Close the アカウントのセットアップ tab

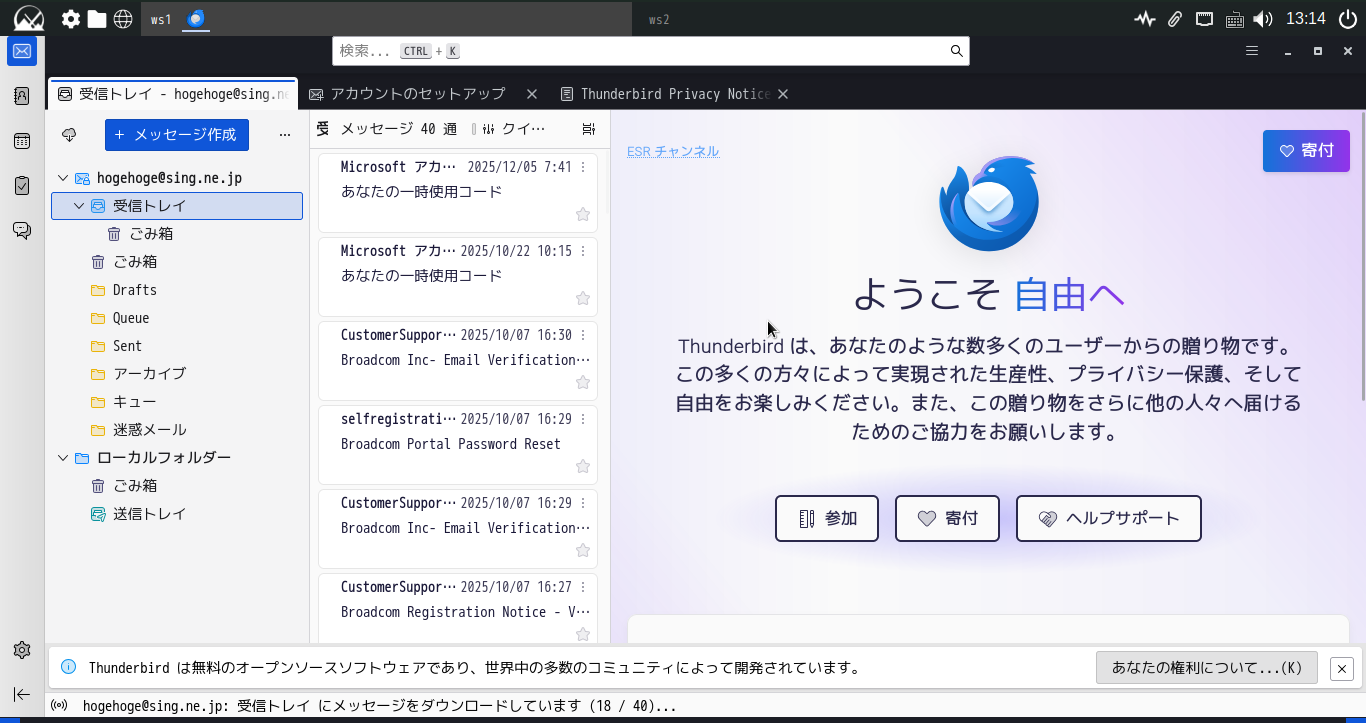[x=532, y=94]
